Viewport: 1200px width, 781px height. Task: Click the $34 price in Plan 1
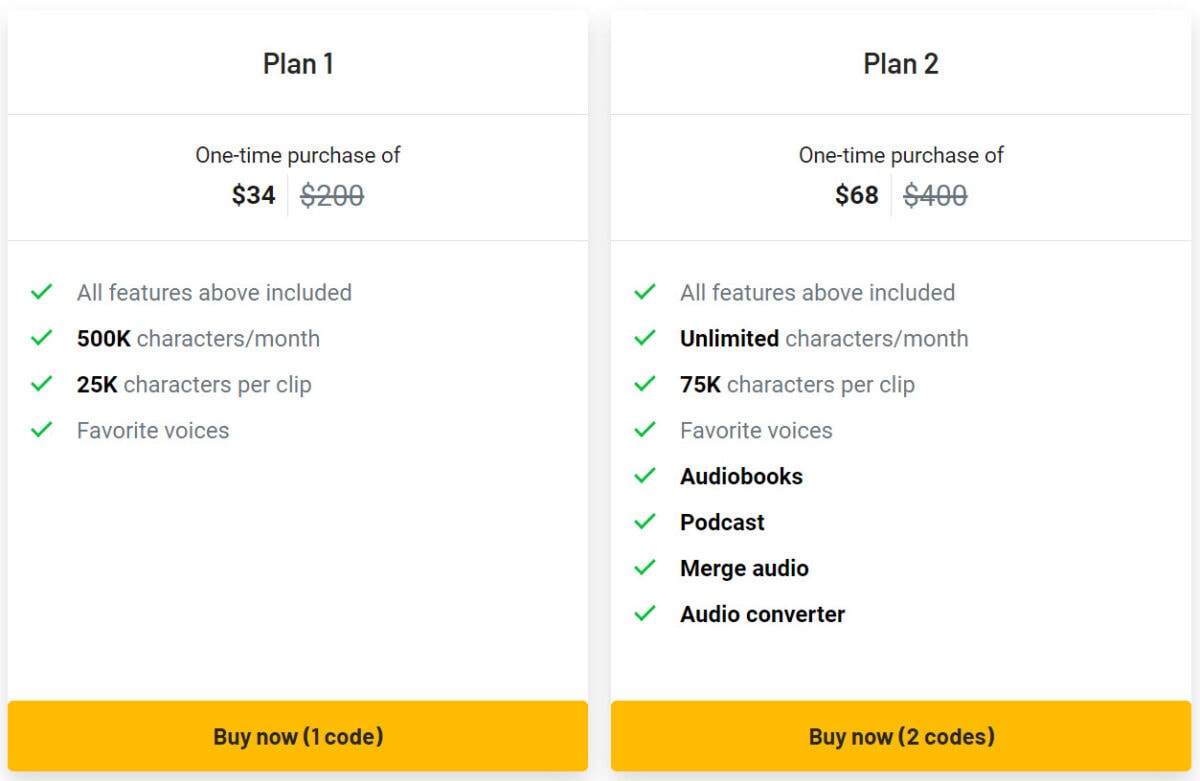click(253, 195)
